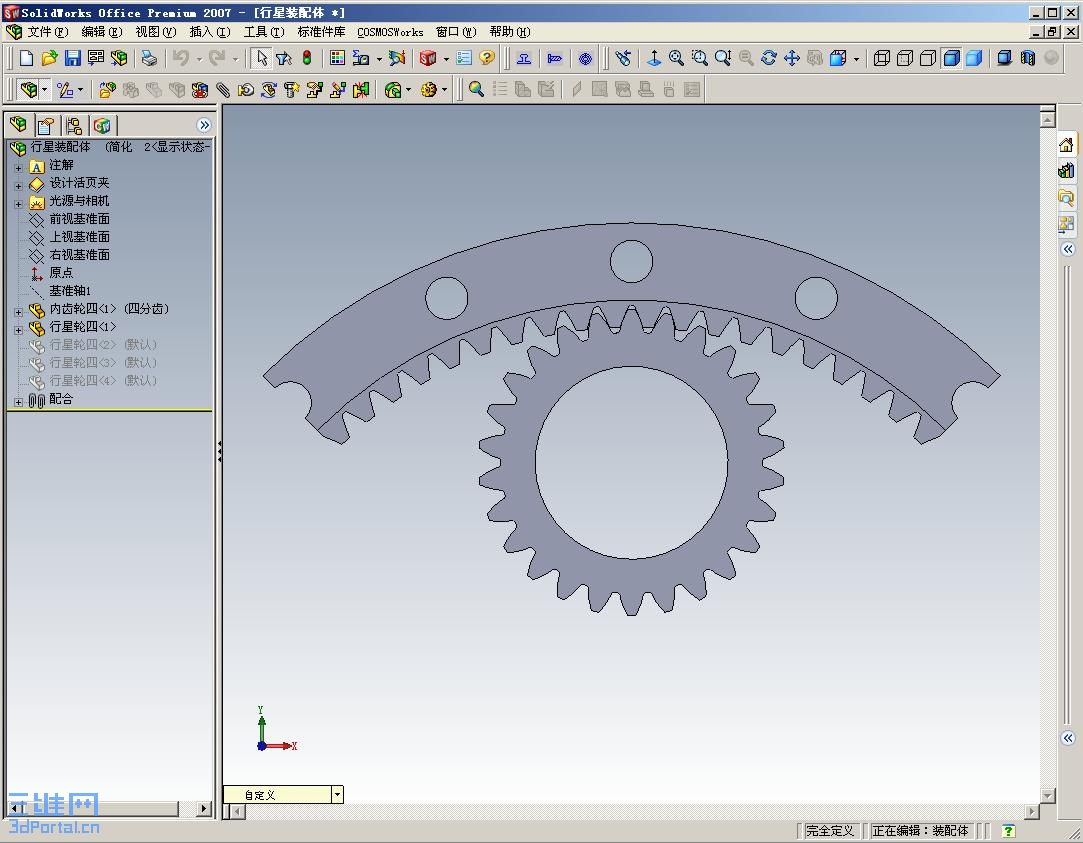Save the assembly with the floppy disk icon
The height and width of the screenshot is (843, 1083).
pyautogui.click(x=73, y=58)
